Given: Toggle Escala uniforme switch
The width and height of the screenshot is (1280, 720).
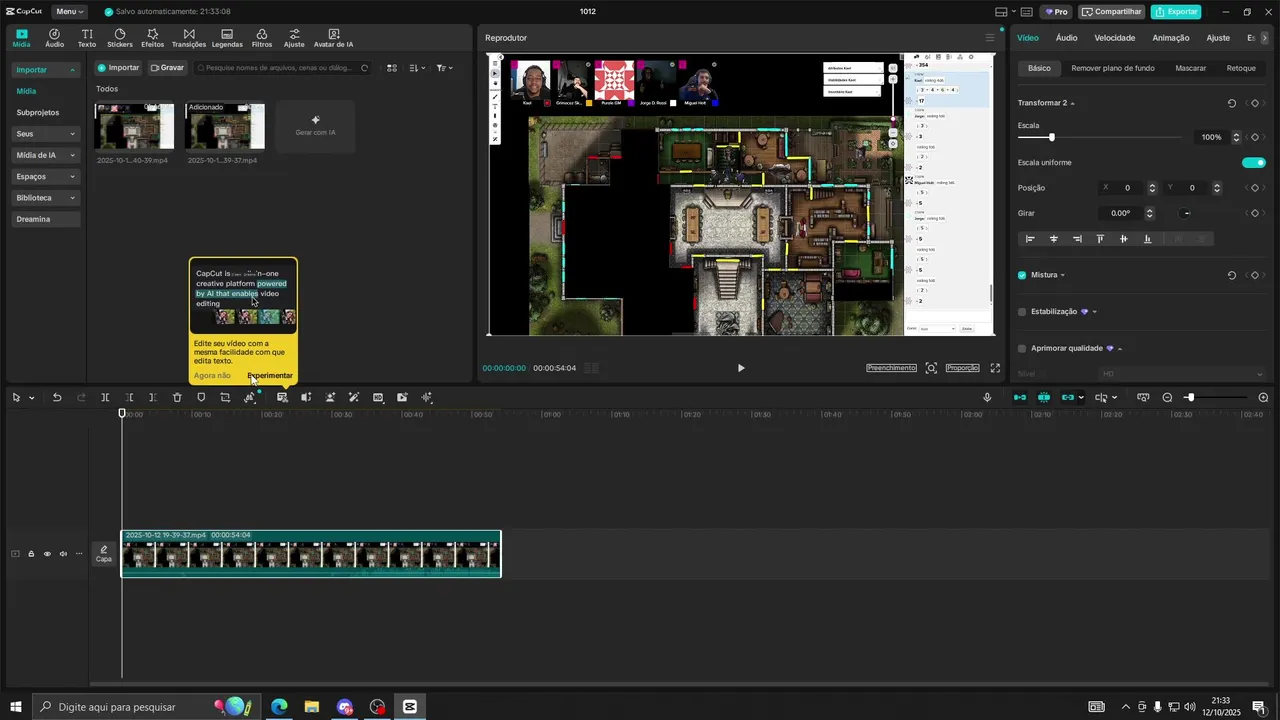Looking at the screenshot, I should 1254,162.
